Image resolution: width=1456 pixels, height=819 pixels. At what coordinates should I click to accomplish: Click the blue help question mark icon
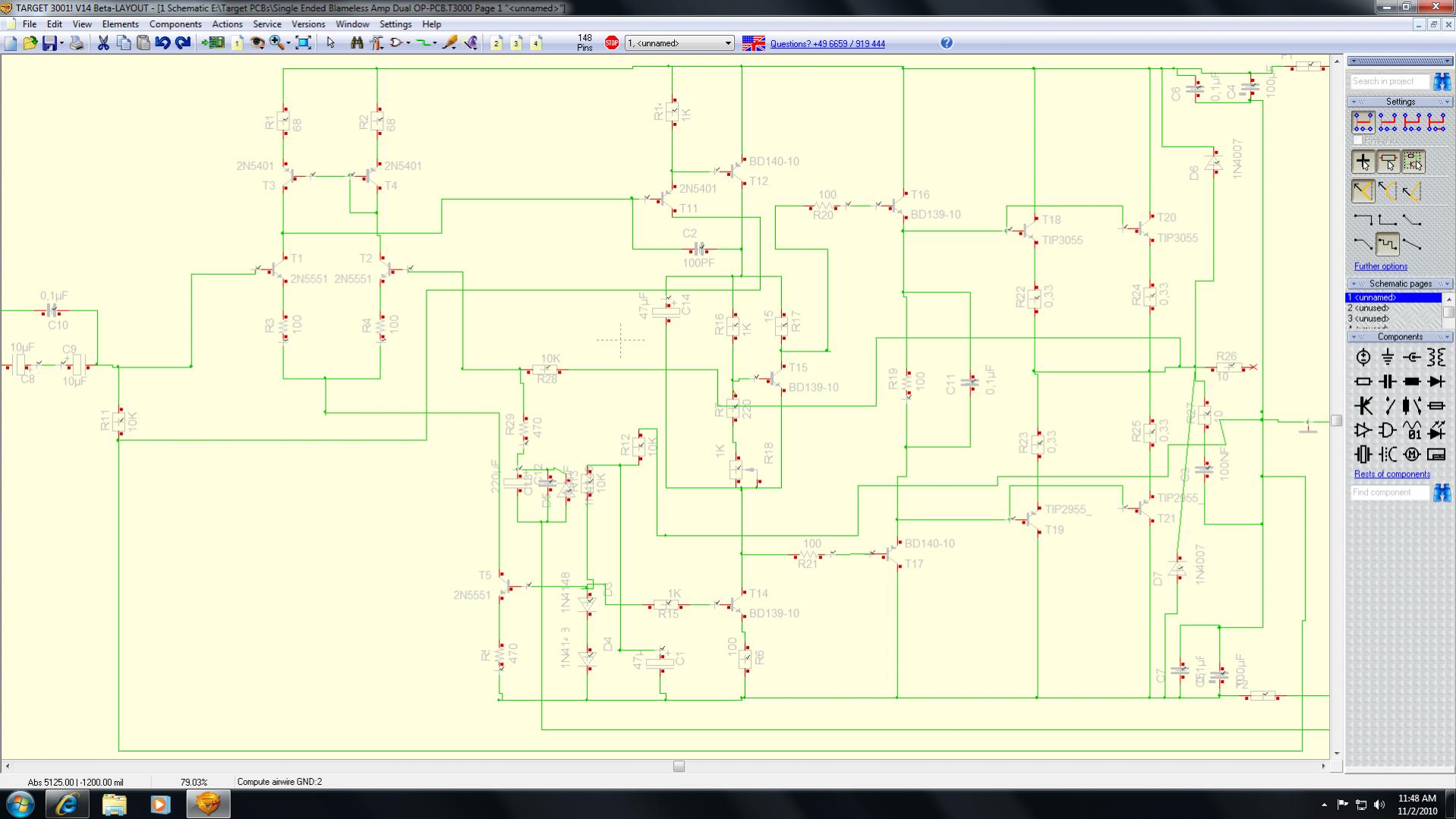click(947, 43)
